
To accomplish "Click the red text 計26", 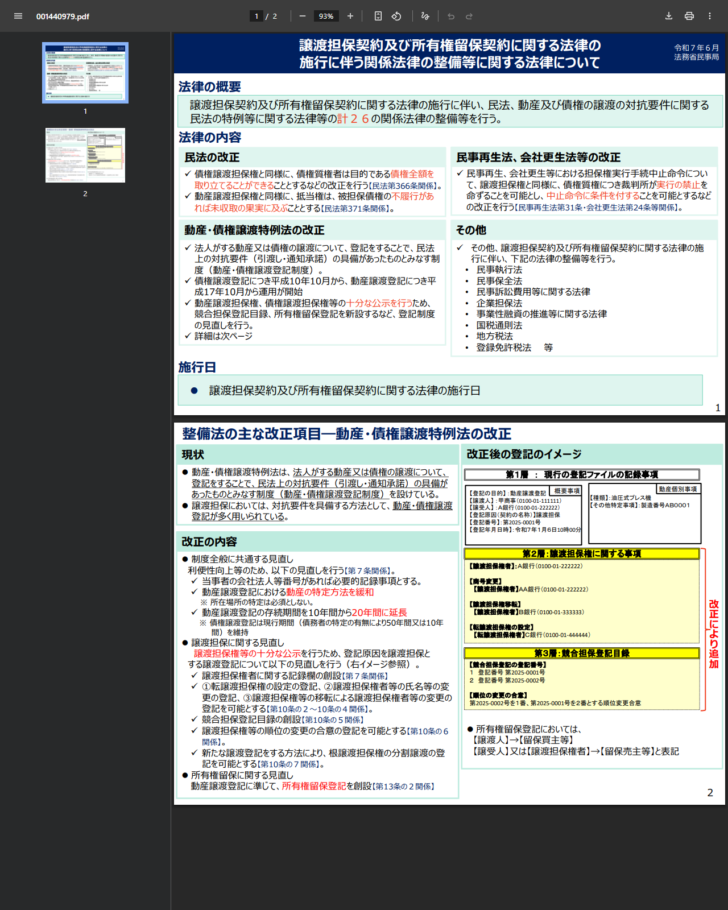I will click(353, 118).
